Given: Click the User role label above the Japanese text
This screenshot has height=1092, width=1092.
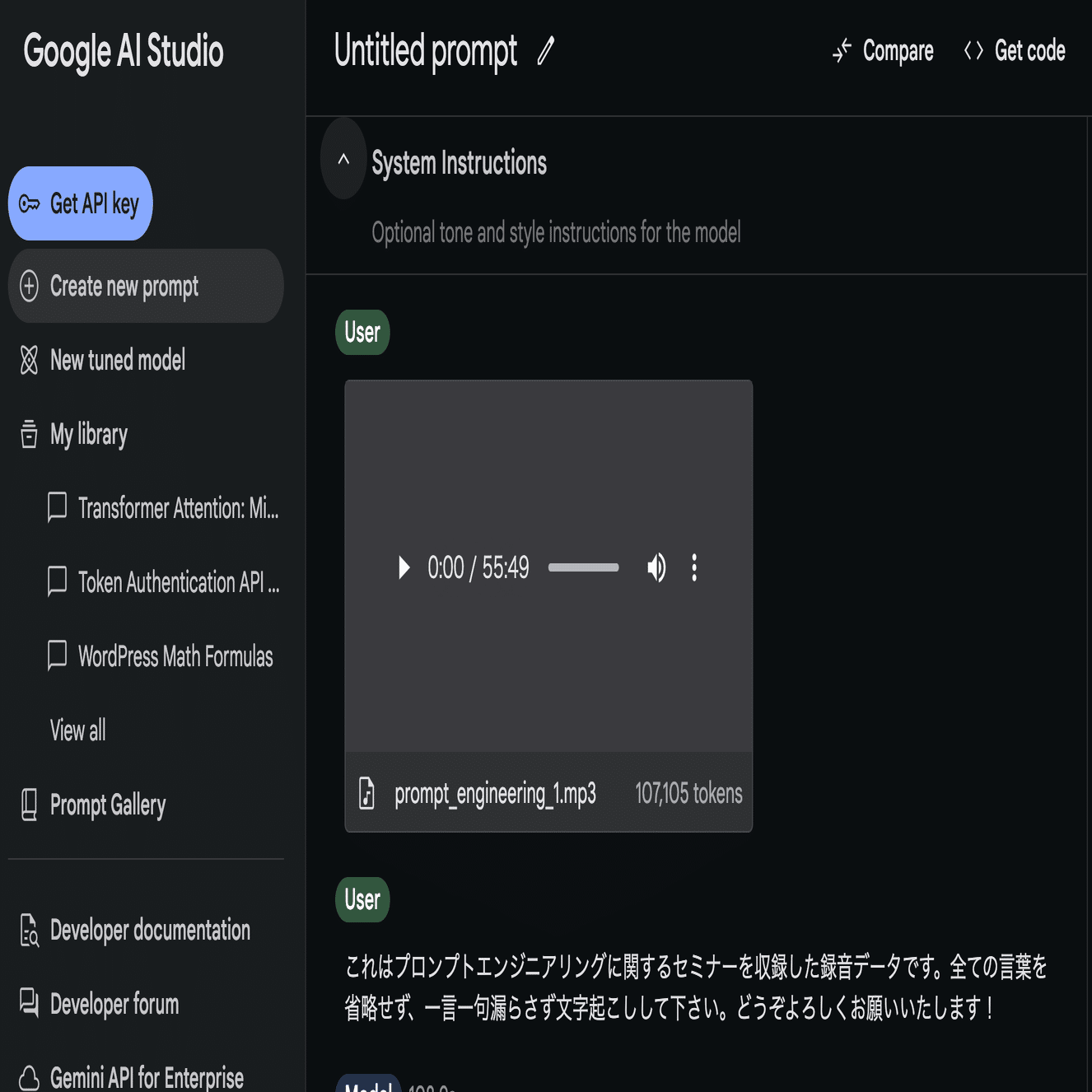Looking at the screenshot, I should pyautogui.click(x=362, y=899).
